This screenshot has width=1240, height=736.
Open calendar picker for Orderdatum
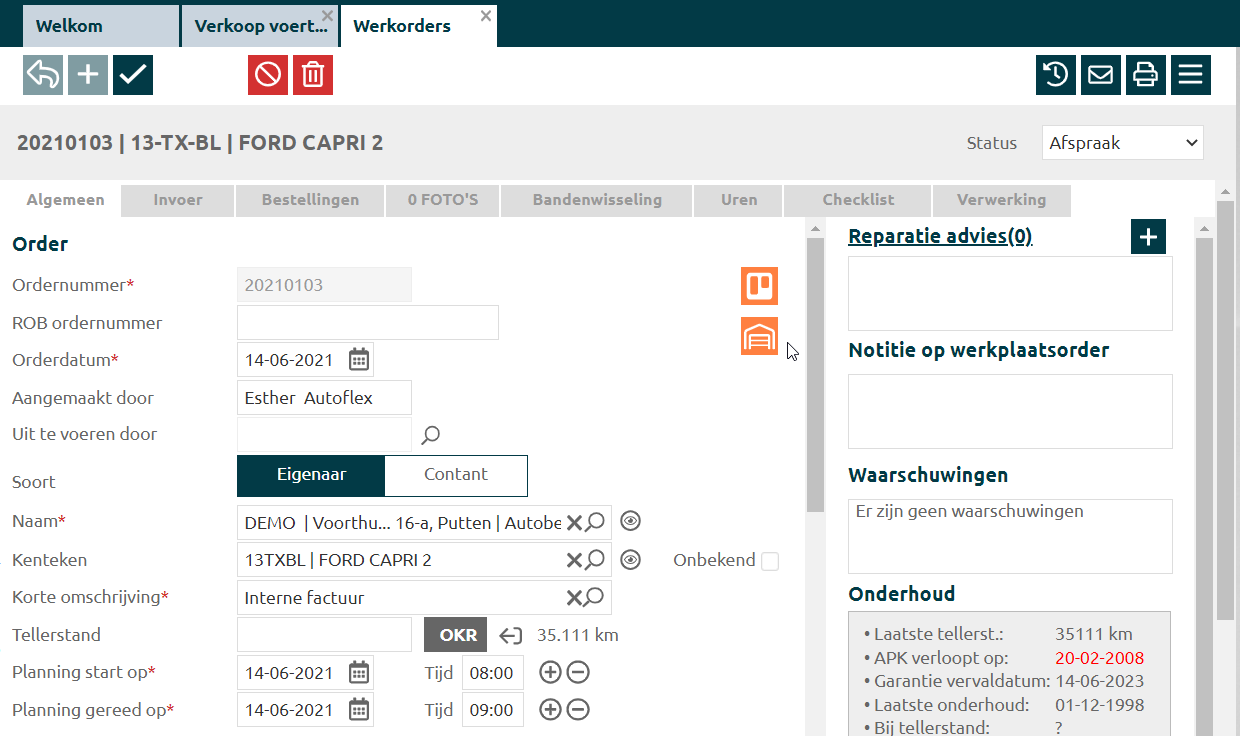359,360
